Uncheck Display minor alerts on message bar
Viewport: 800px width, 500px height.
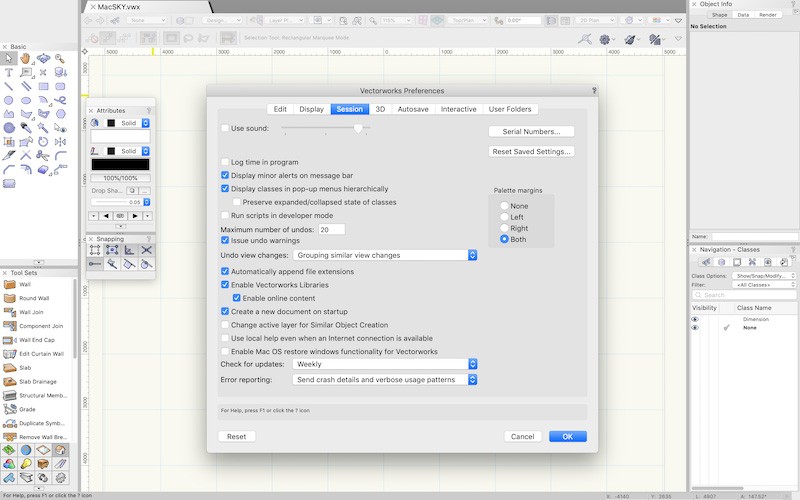pyautogui.click(x=225, y=175)
